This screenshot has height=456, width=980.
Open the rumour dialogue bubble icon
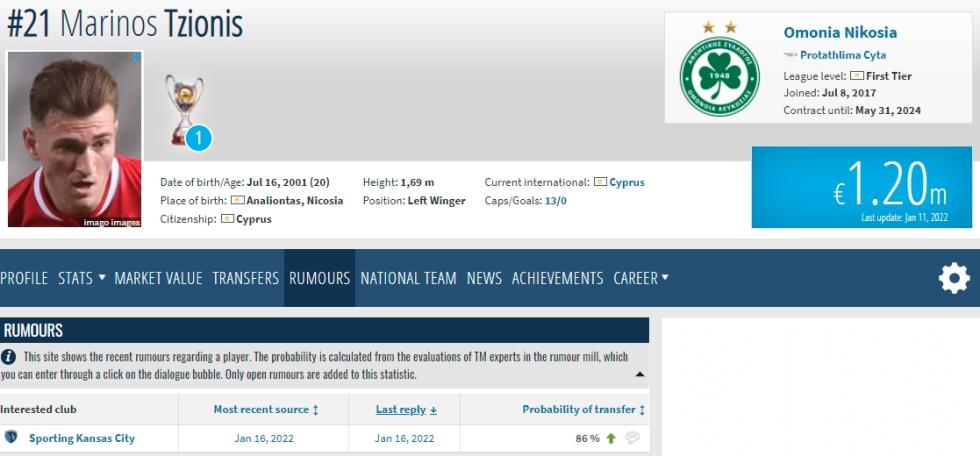point(632,438)
